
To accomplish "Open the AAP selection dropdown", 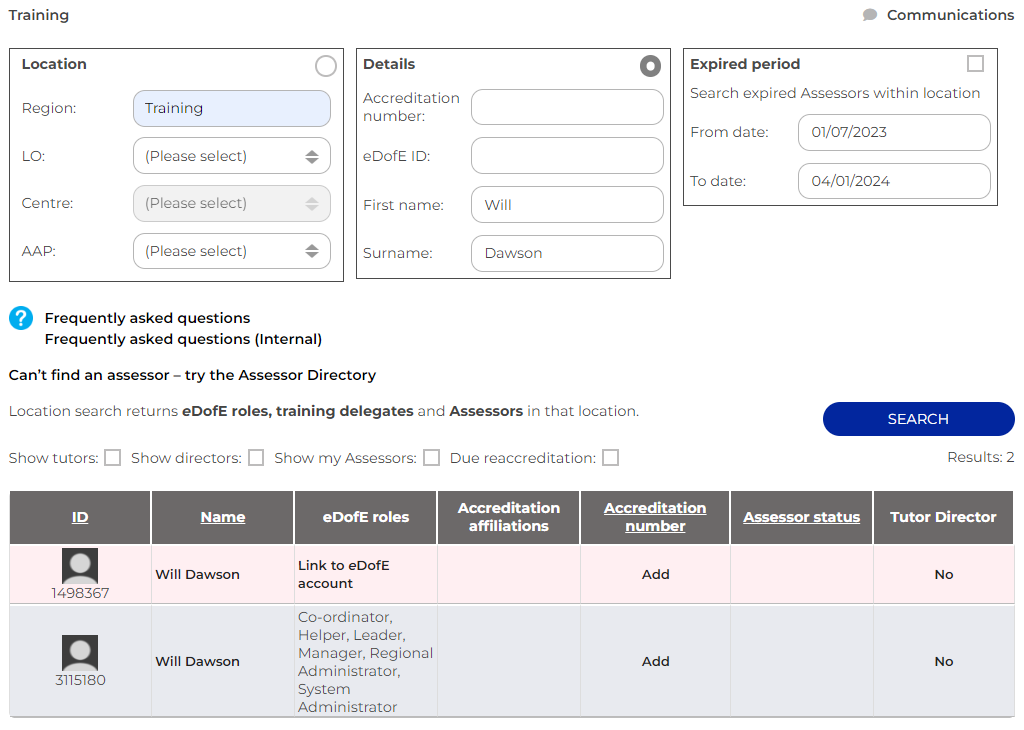I will (x=231, y=250).
